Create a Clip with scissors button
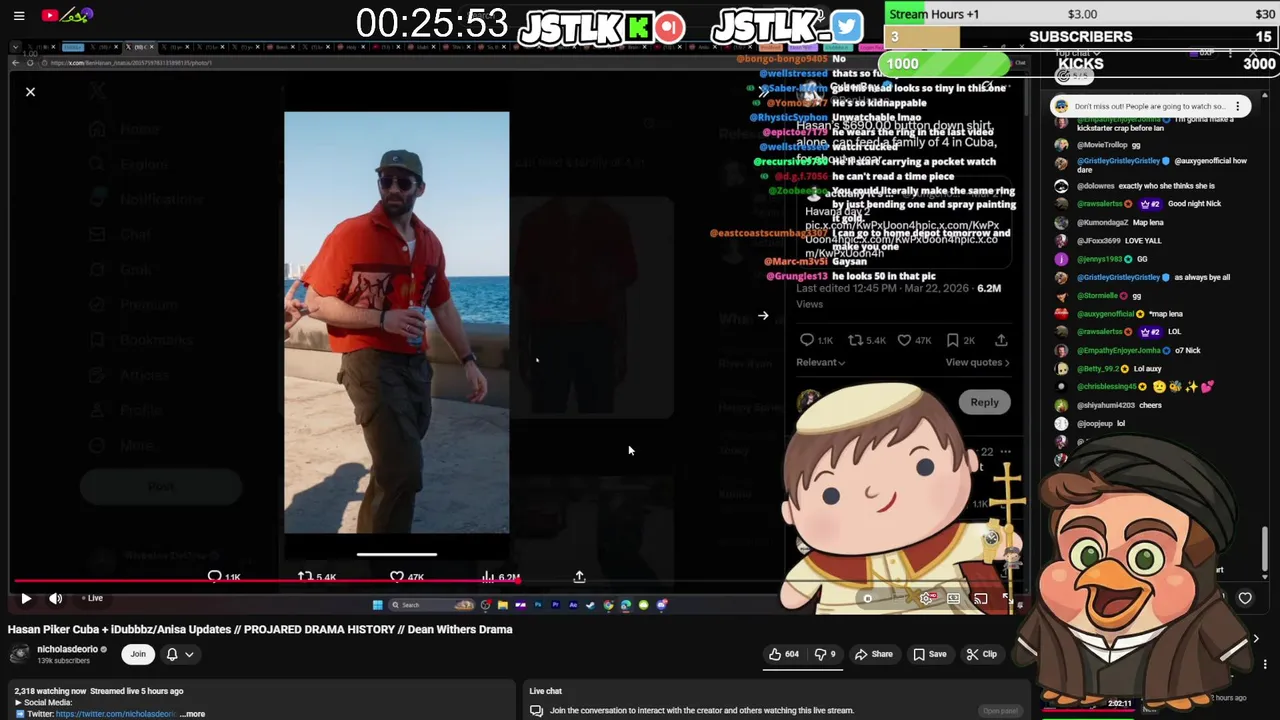1280x720 pixels. pyautogui.click(x=981, y=654)
